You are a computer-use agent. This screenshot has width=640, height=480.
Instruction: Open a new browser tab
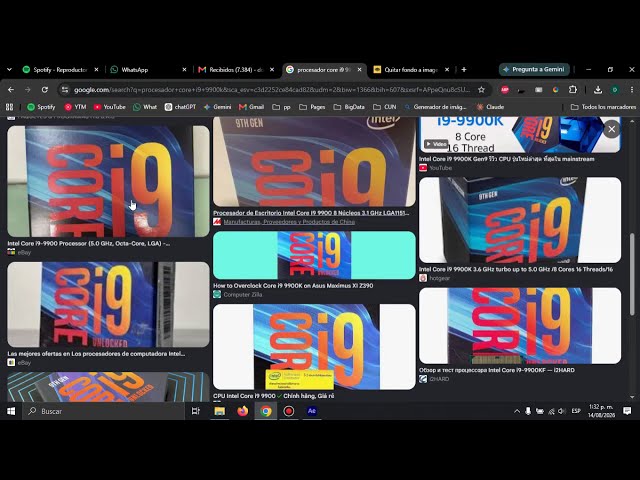coord(464,70)
